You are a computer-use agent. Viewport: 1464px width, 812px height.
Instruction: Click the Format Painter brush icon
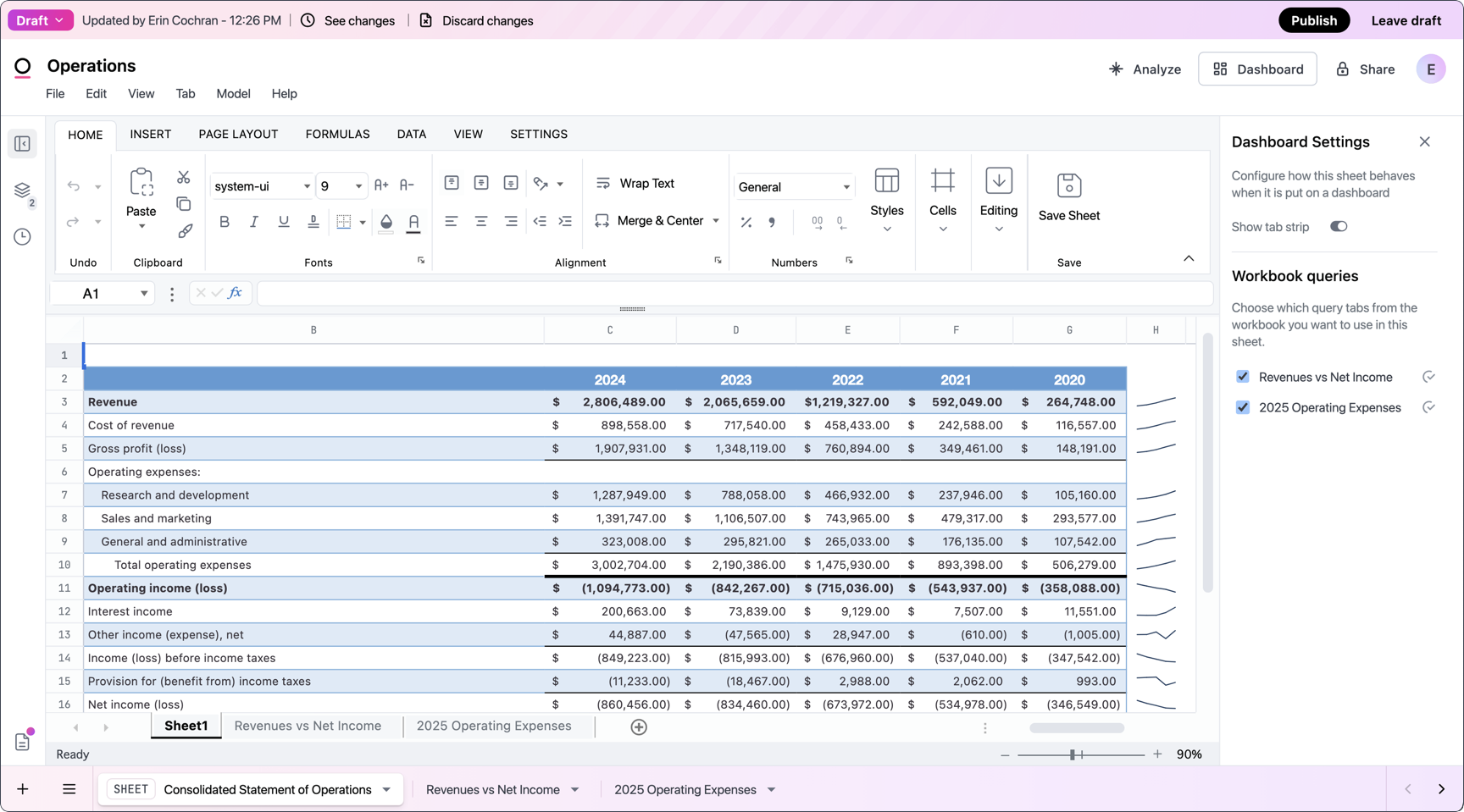tap(185, 230)
